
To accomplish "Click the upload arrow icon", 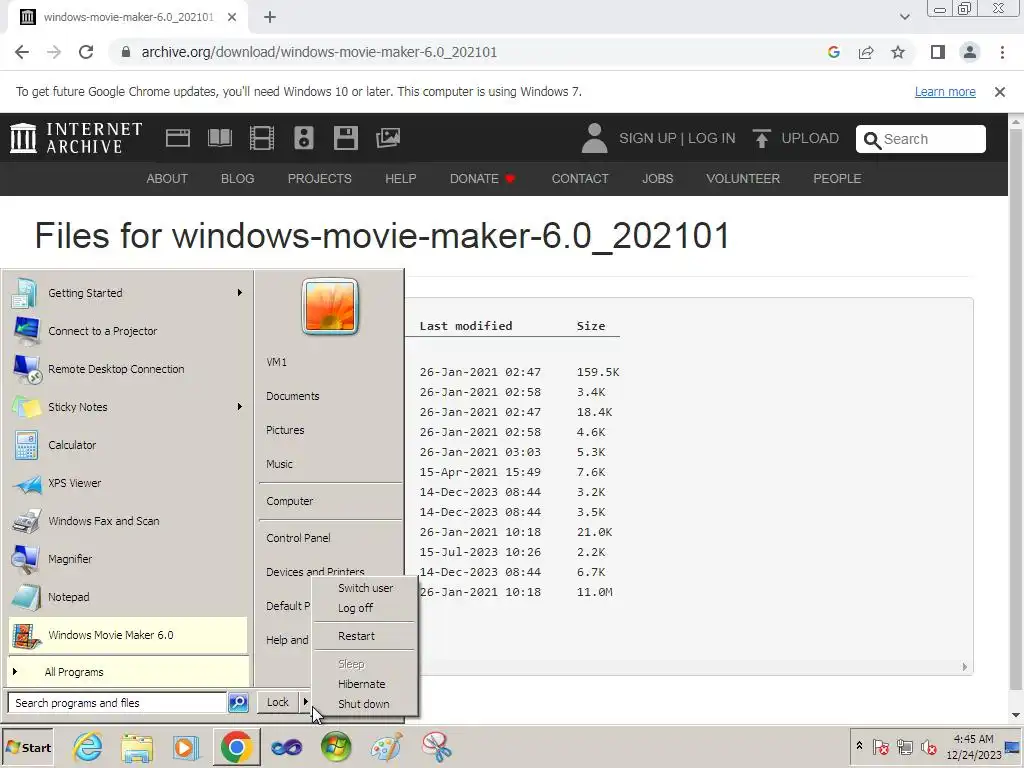I will coord(761,138).
